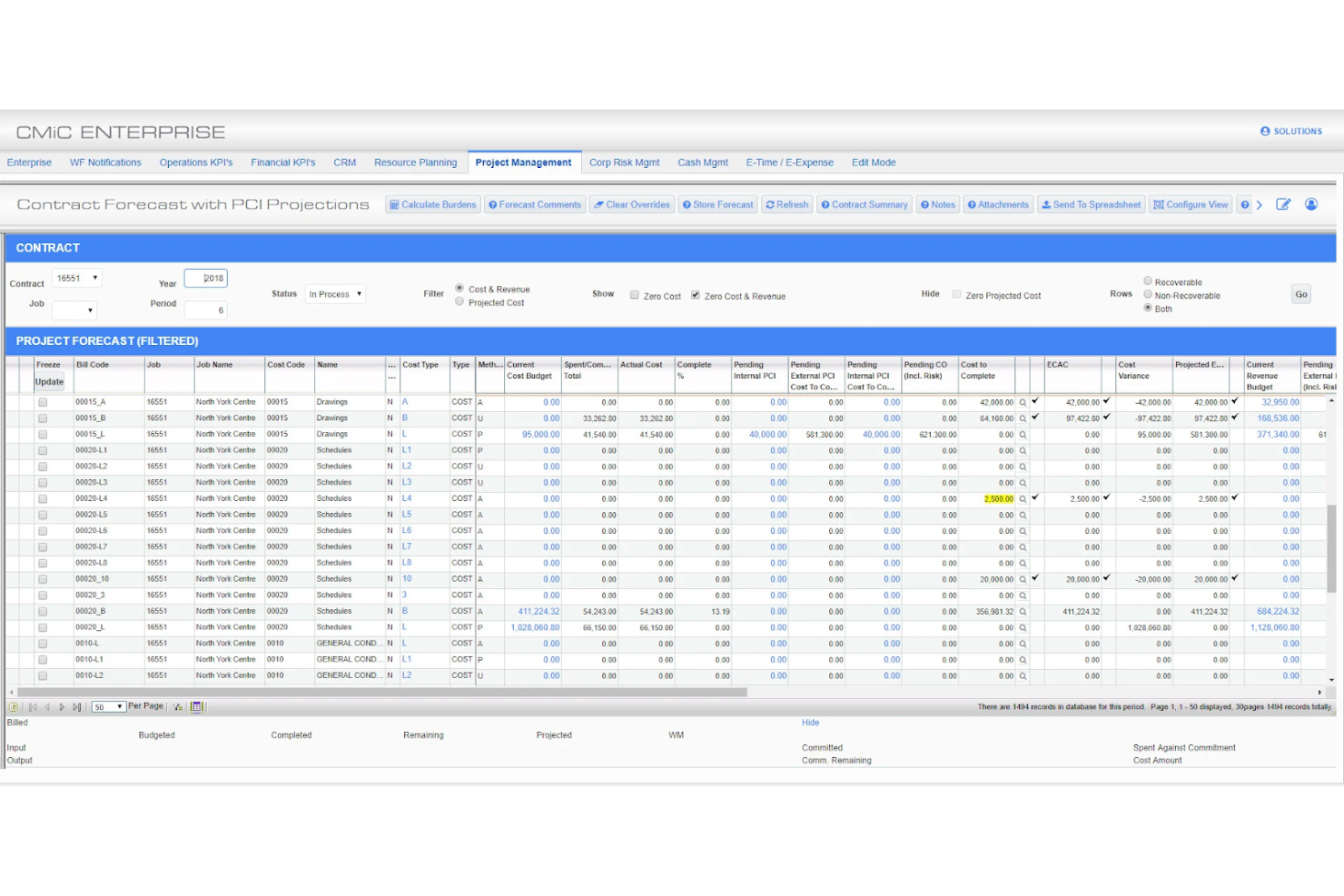Click the help question-mark icon in toolbar
The height and width of the screenshot is (896, 1344).
tap(1245, 205)
